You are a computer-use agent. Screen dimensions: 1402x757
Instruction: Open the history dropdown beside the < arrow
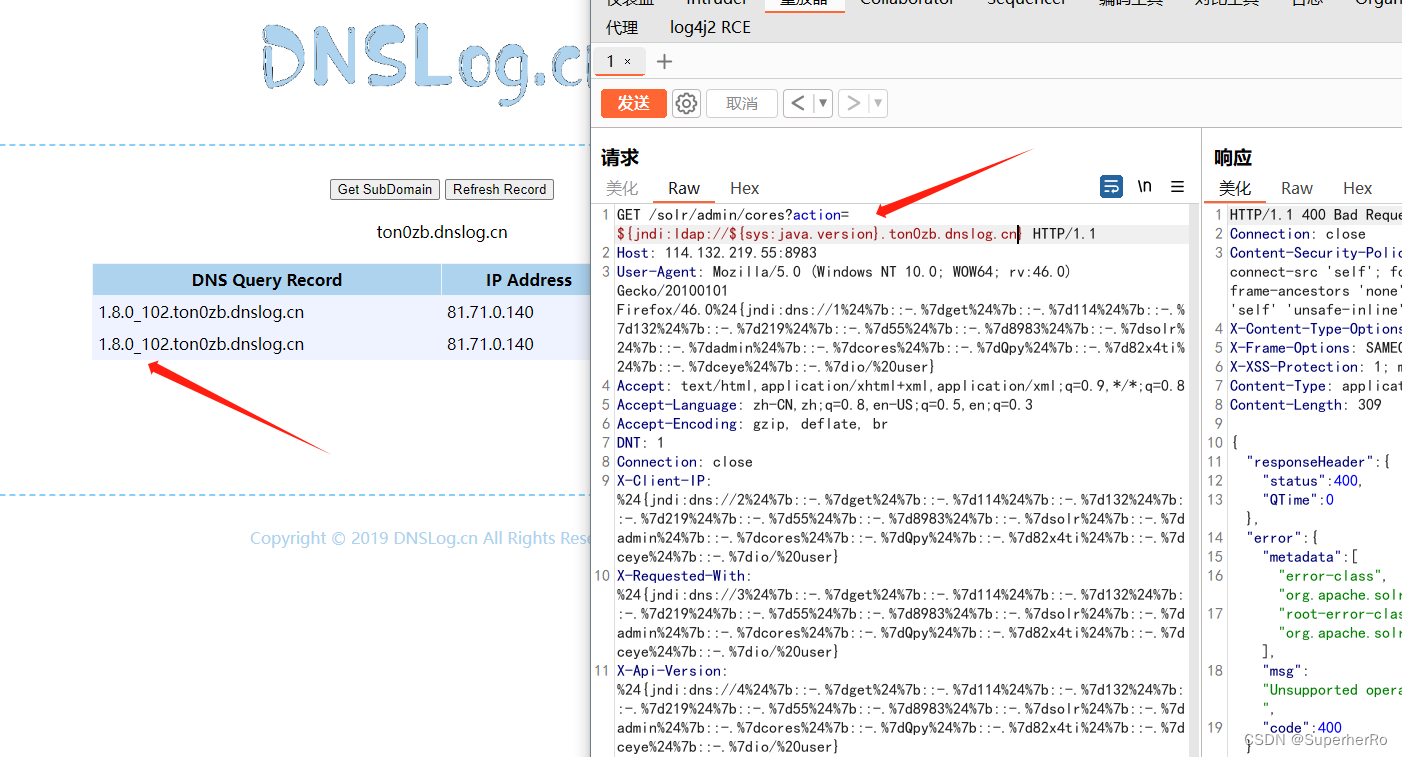pyautogui.click(x=823, y=103)
